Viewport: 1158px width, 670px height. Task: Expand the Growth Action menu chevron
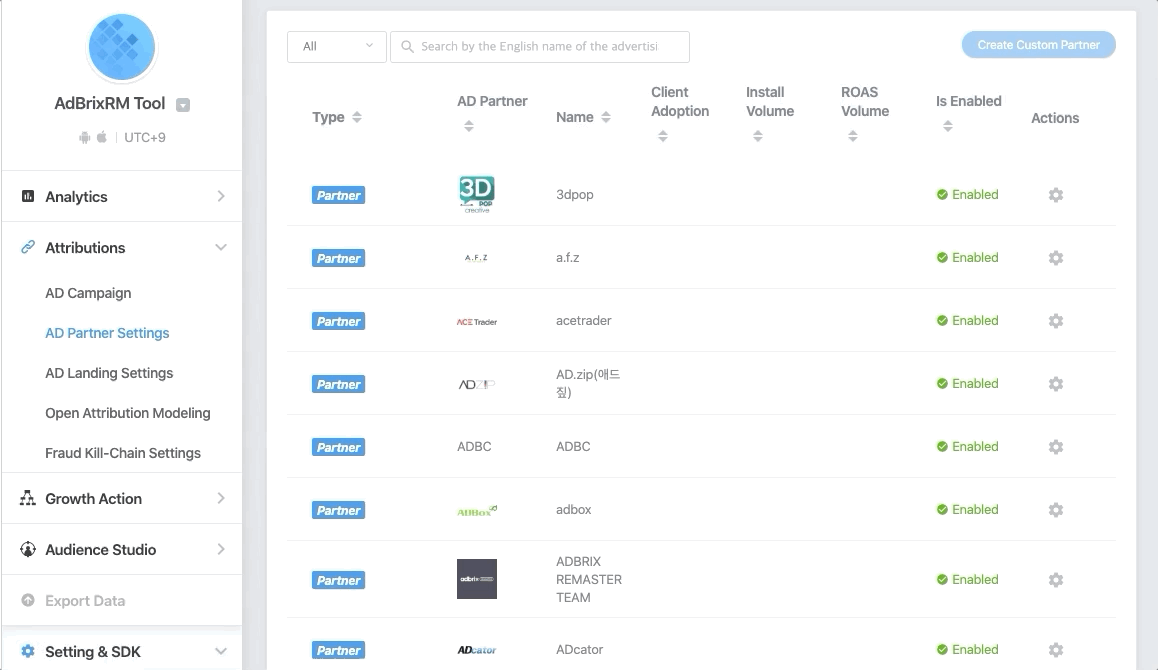click(221, 498)
